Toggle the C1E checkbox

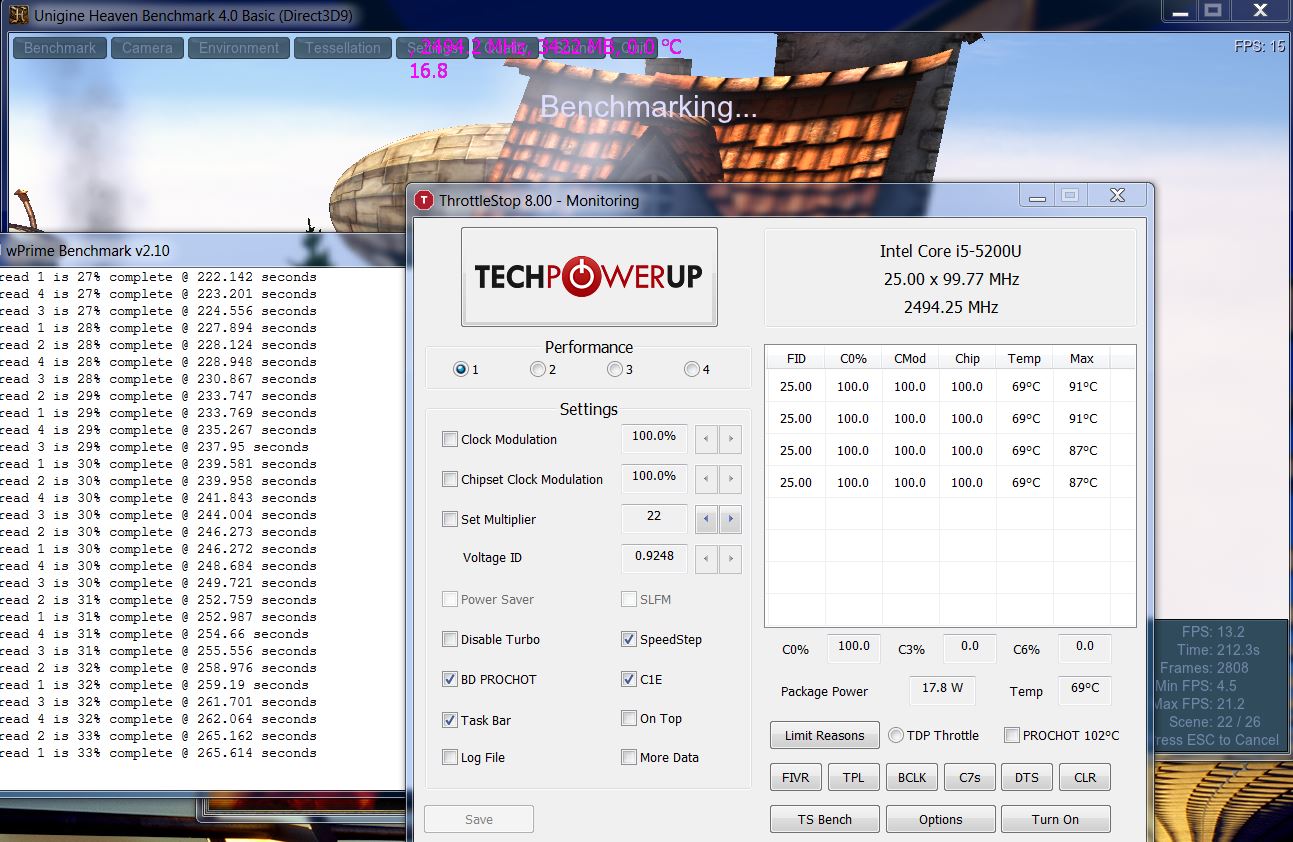click(629, 679)
